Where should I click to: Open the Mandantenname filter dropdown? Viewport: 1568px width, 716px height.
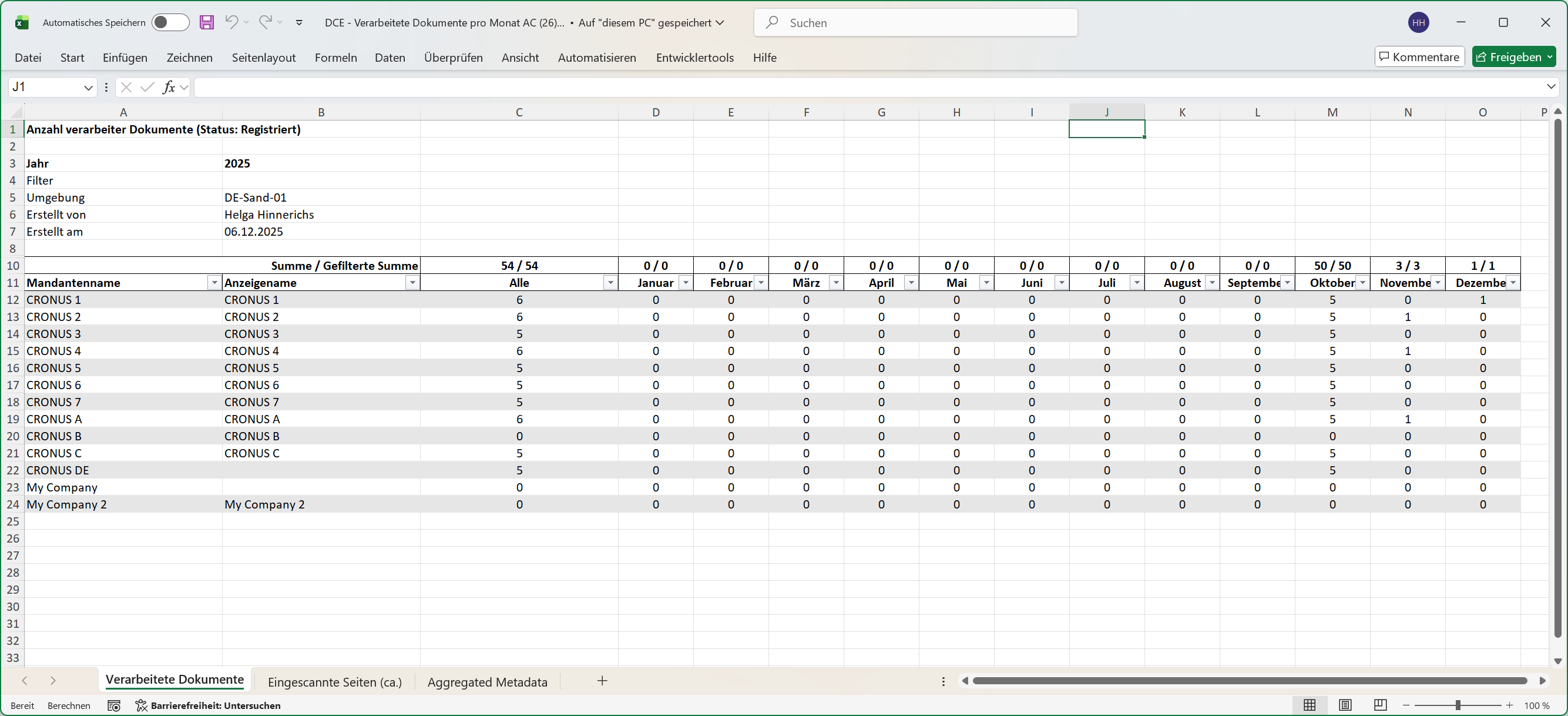tap(214, 283)
